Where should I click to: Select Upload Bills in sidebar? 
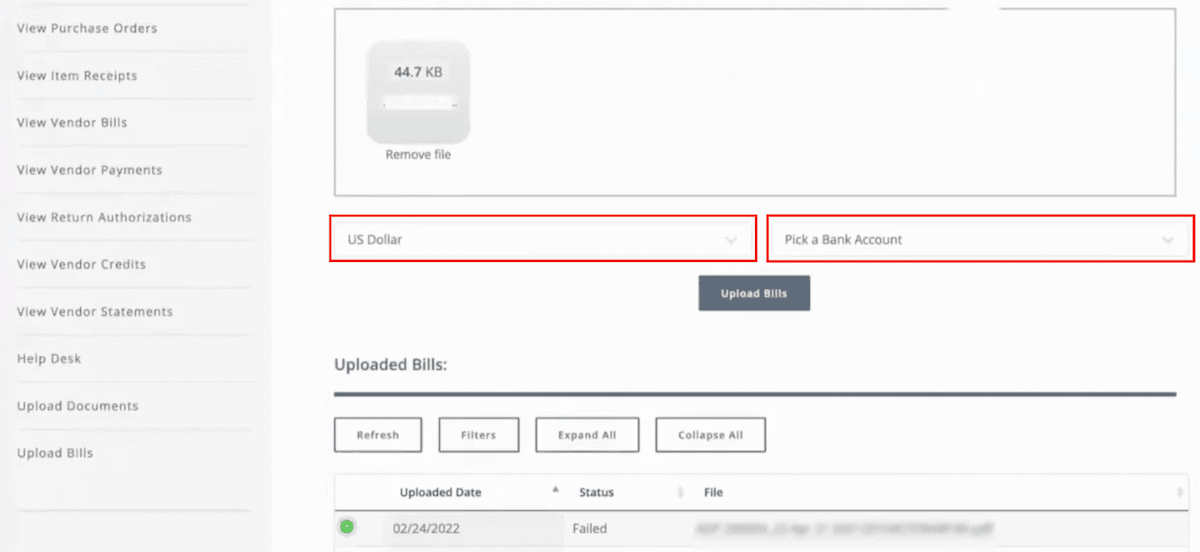(55, 453)
